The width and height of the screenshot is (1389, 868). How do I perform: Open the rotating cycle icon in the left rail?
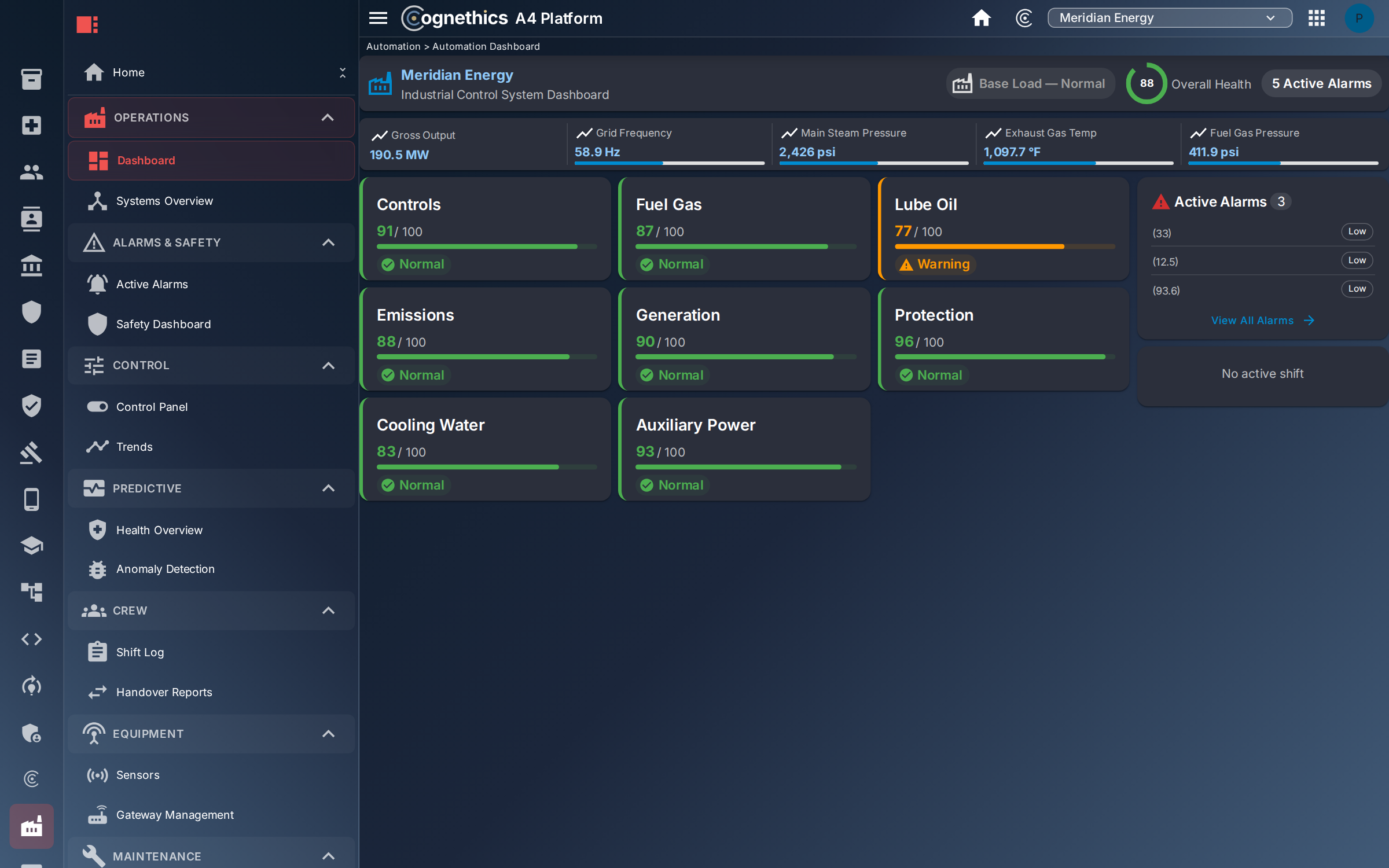point(31,686)
